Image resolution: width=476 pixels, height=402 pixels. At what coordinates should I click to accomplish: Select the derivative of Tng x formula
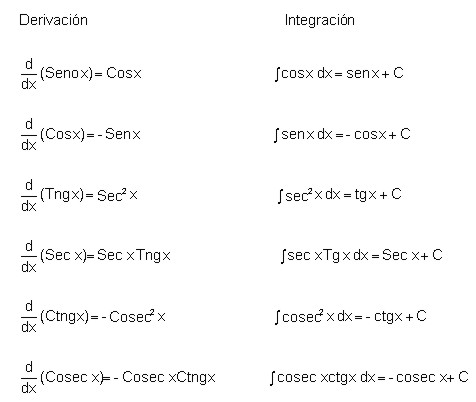[x=79, y=196]
